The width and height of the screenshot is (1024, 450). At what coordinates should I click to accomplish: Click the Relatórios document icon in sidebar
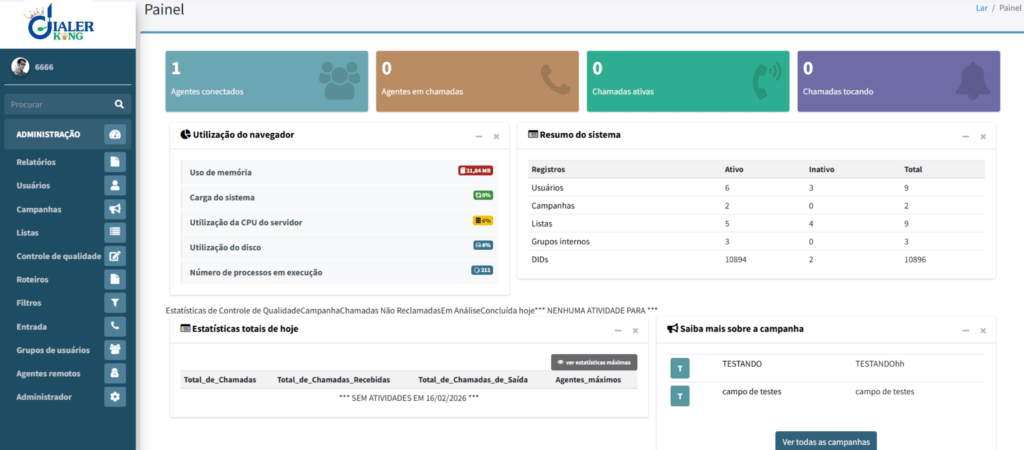coord(115,162)
